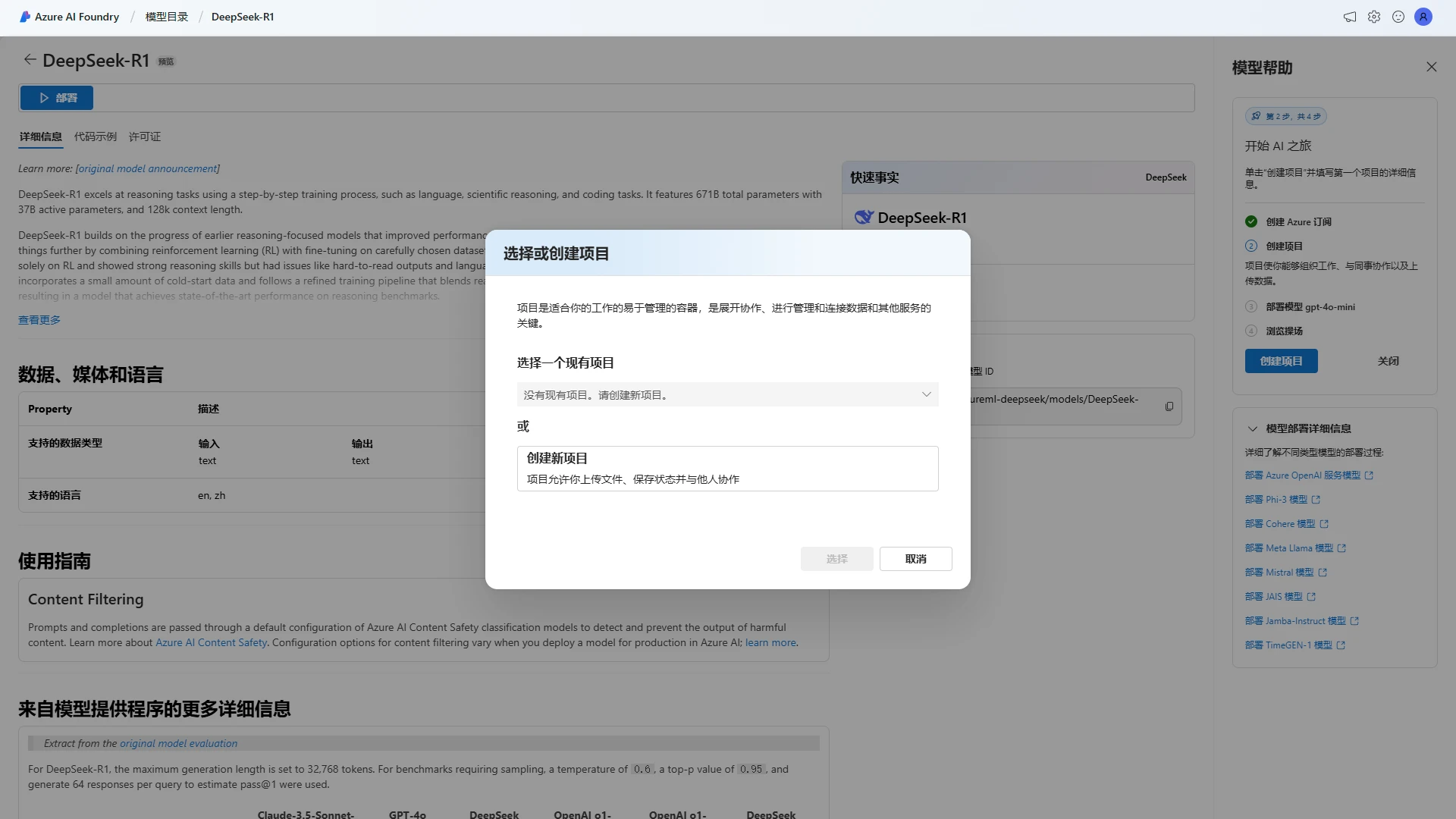
Task: Open the existing project dropdown
Action: point(925,394)
